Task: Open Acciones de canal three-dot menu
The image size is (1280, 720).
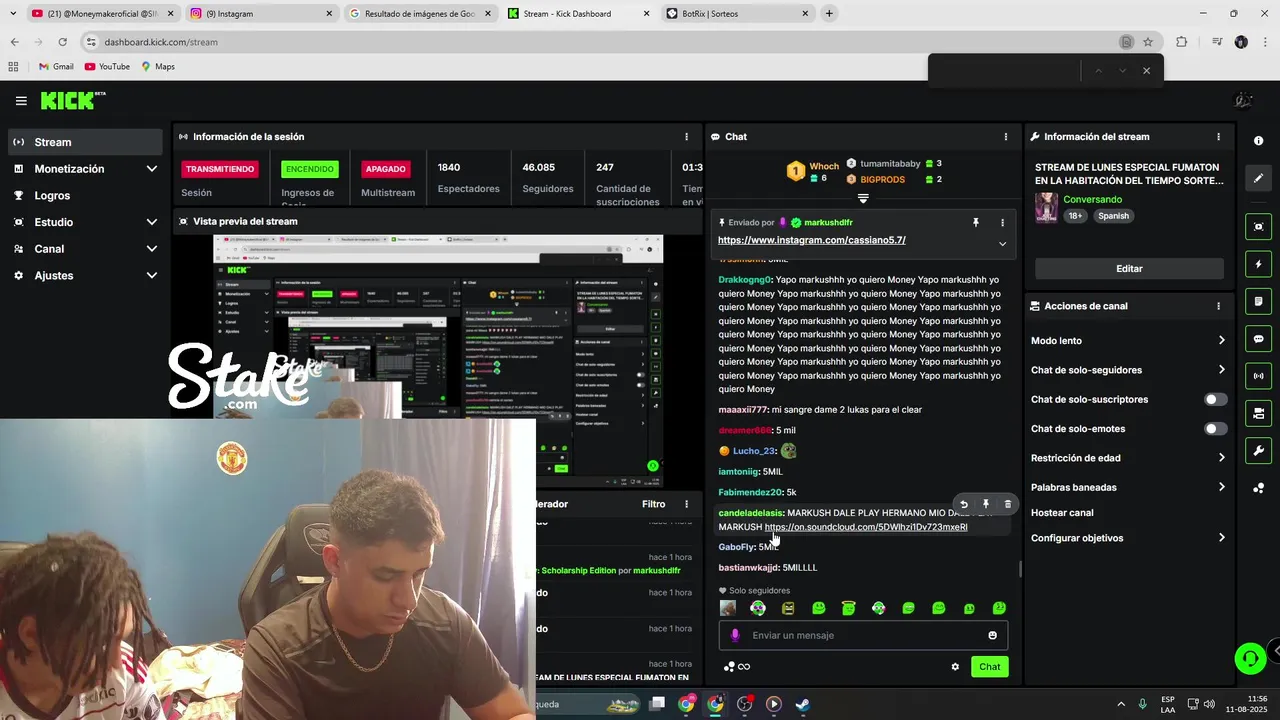Action: tap(1218, 306)
